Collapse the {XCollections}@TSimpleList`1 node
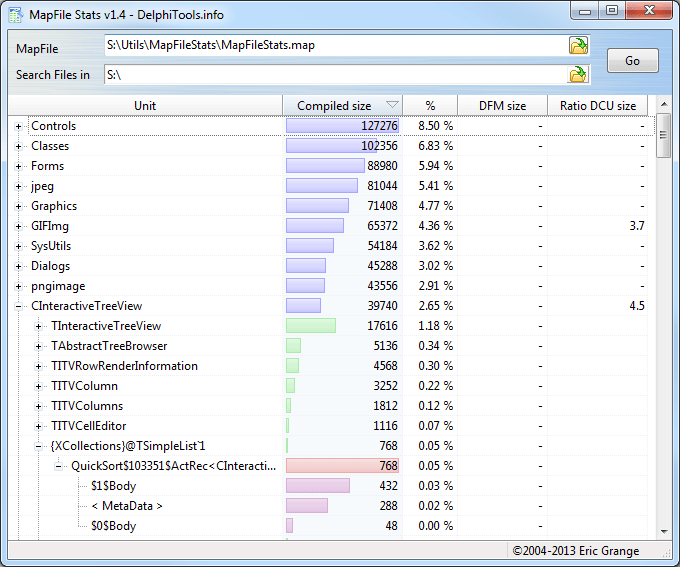 click(38, 446)
